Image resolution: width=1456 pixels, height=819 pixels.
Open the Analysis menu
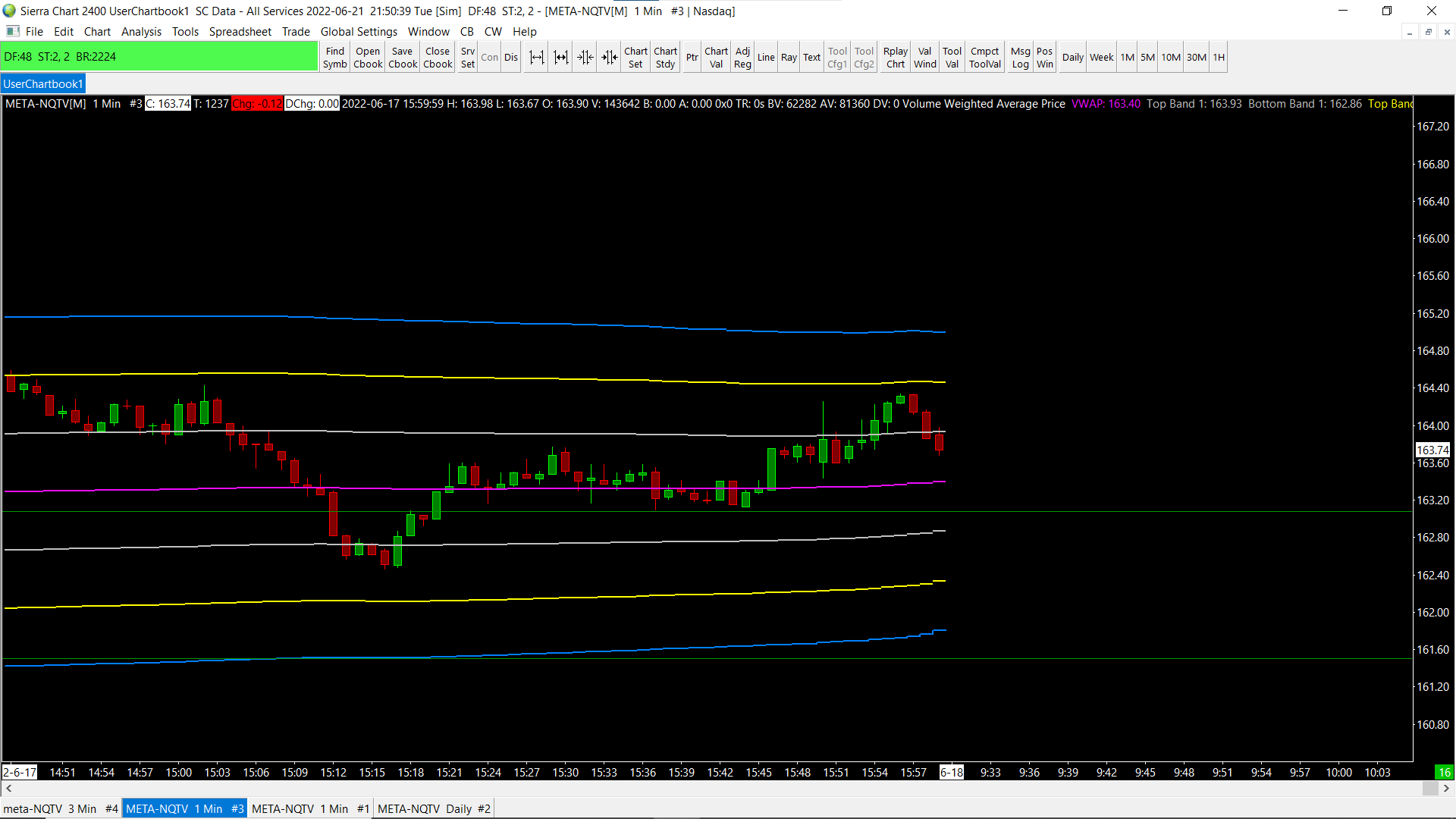pos(141,31)
